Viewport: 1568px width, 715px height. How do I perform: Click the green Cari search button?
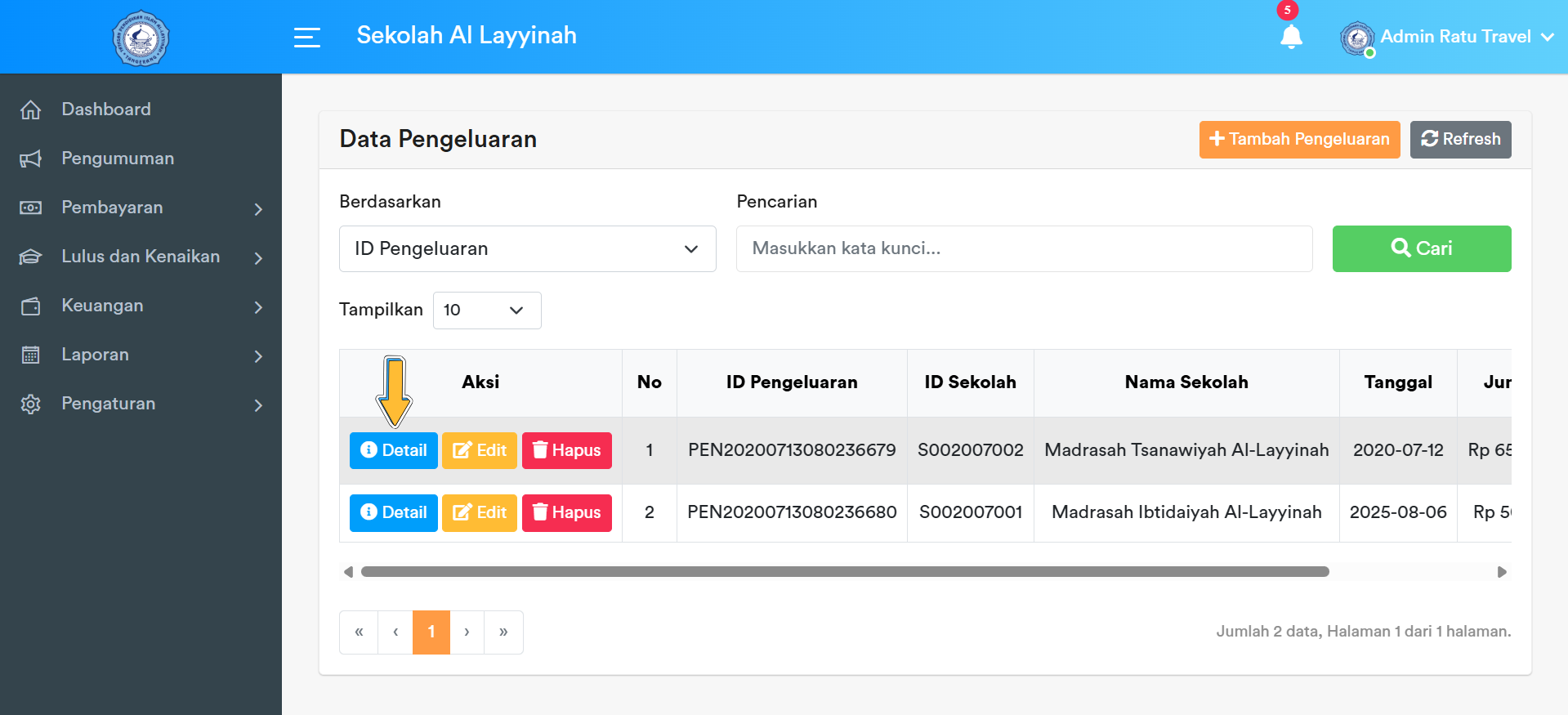pyautogui.click(x=1421, y=248)
